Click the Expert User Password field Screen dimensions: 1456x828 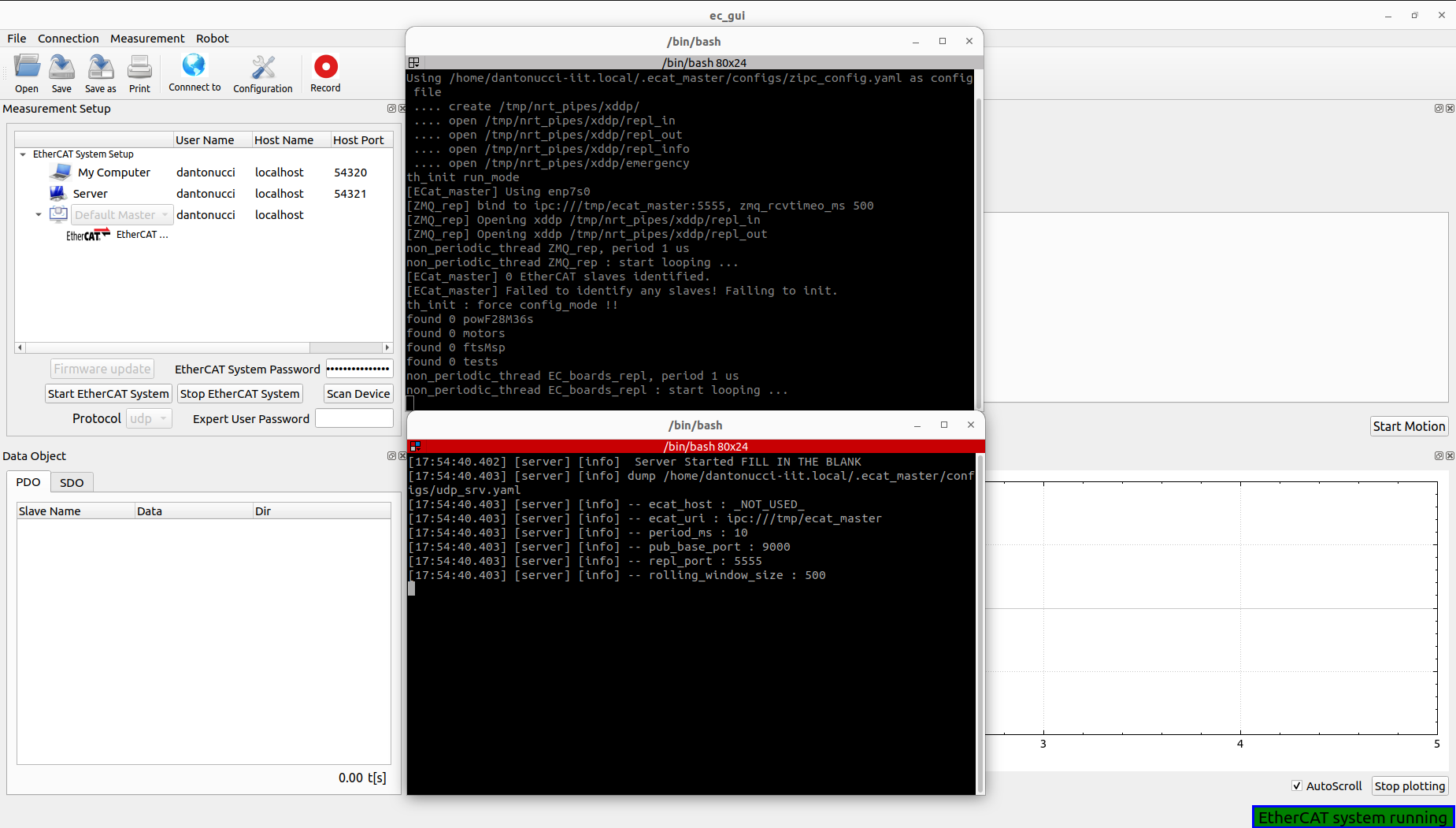pyautogui.click(x=354, y=418)
